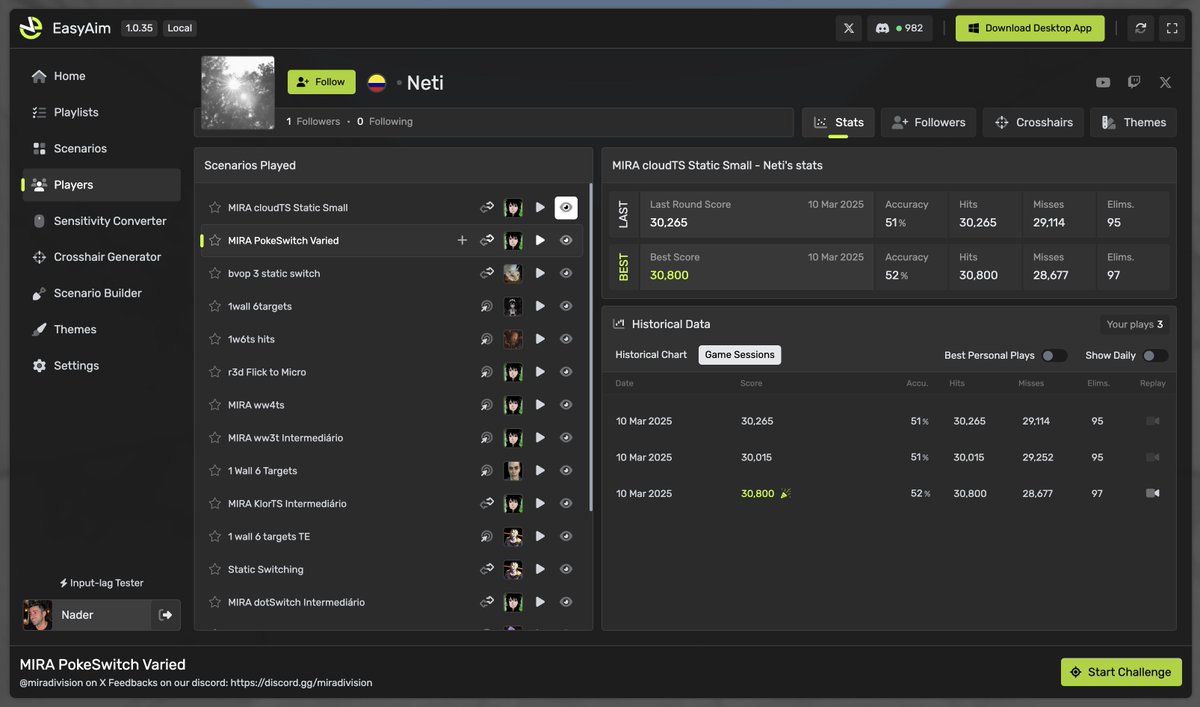
Task: Open the Input-lag Tester
Action: tap(101, 583)
